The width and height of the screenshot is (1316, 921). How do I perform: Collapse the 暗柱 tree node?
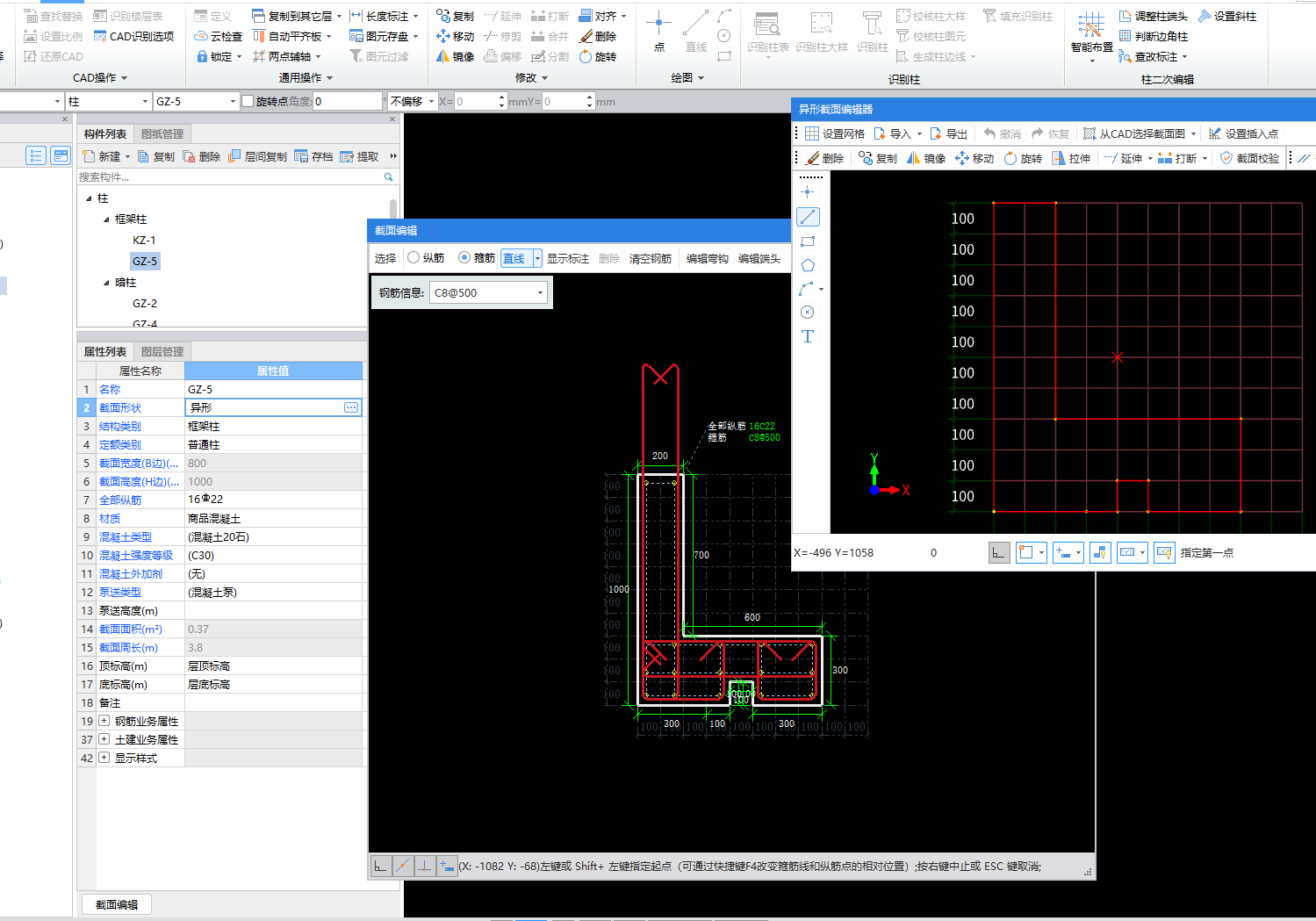click(106, 283)
